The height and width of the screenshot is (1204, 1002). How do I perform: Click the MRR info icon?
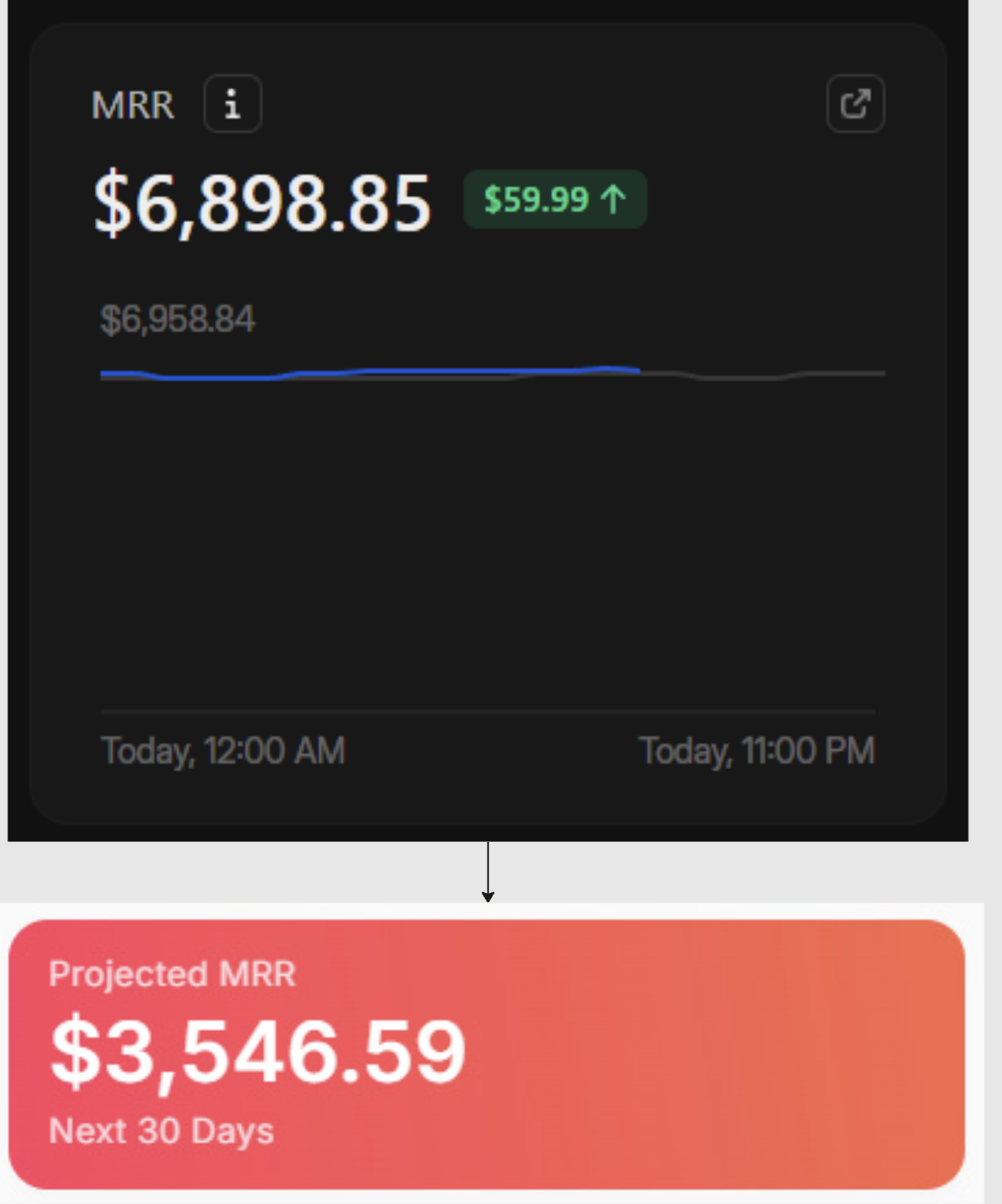(232, 104)
